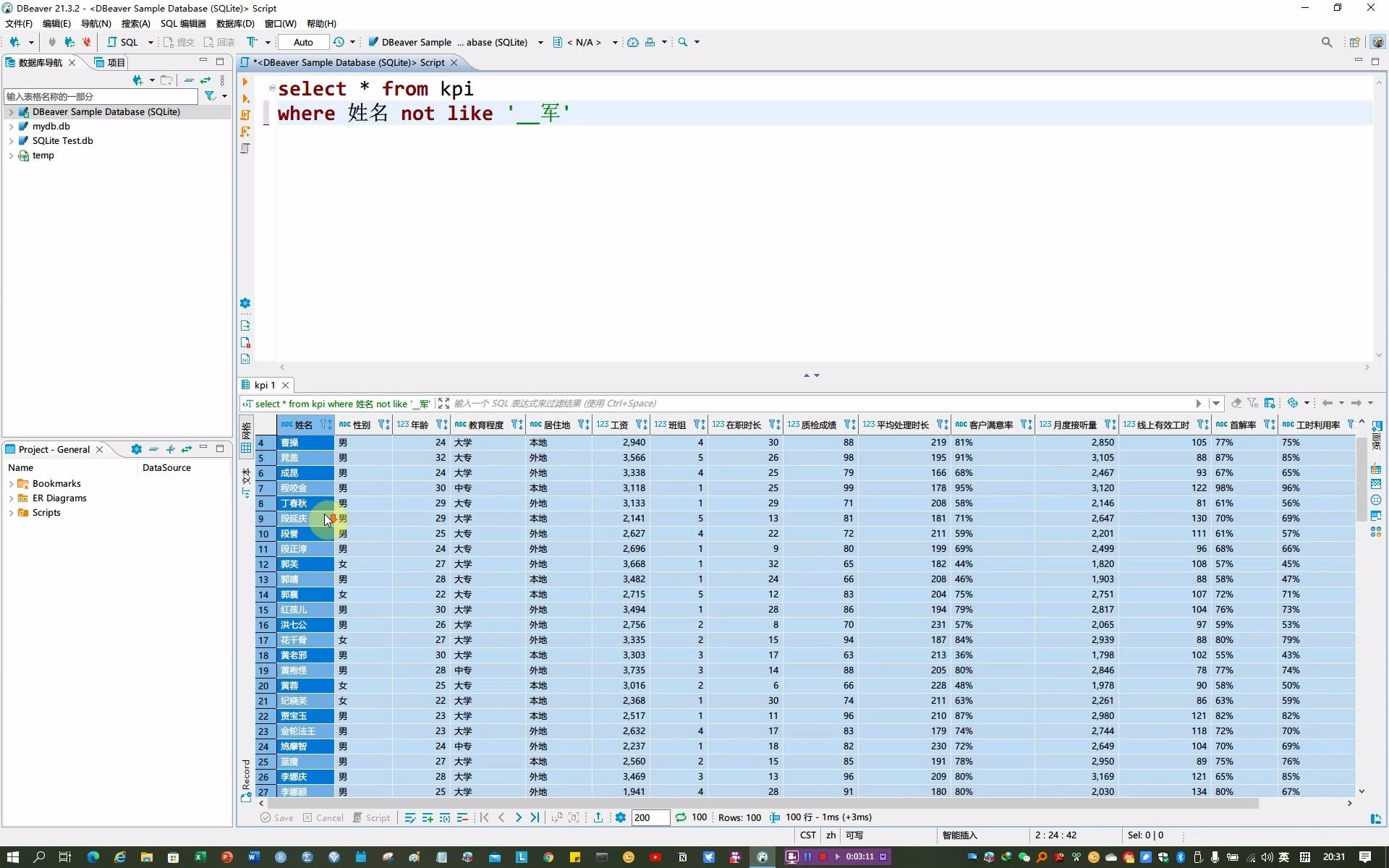
Task: Click the add row icon in results toolbar
Action: (x=428, y=817)
